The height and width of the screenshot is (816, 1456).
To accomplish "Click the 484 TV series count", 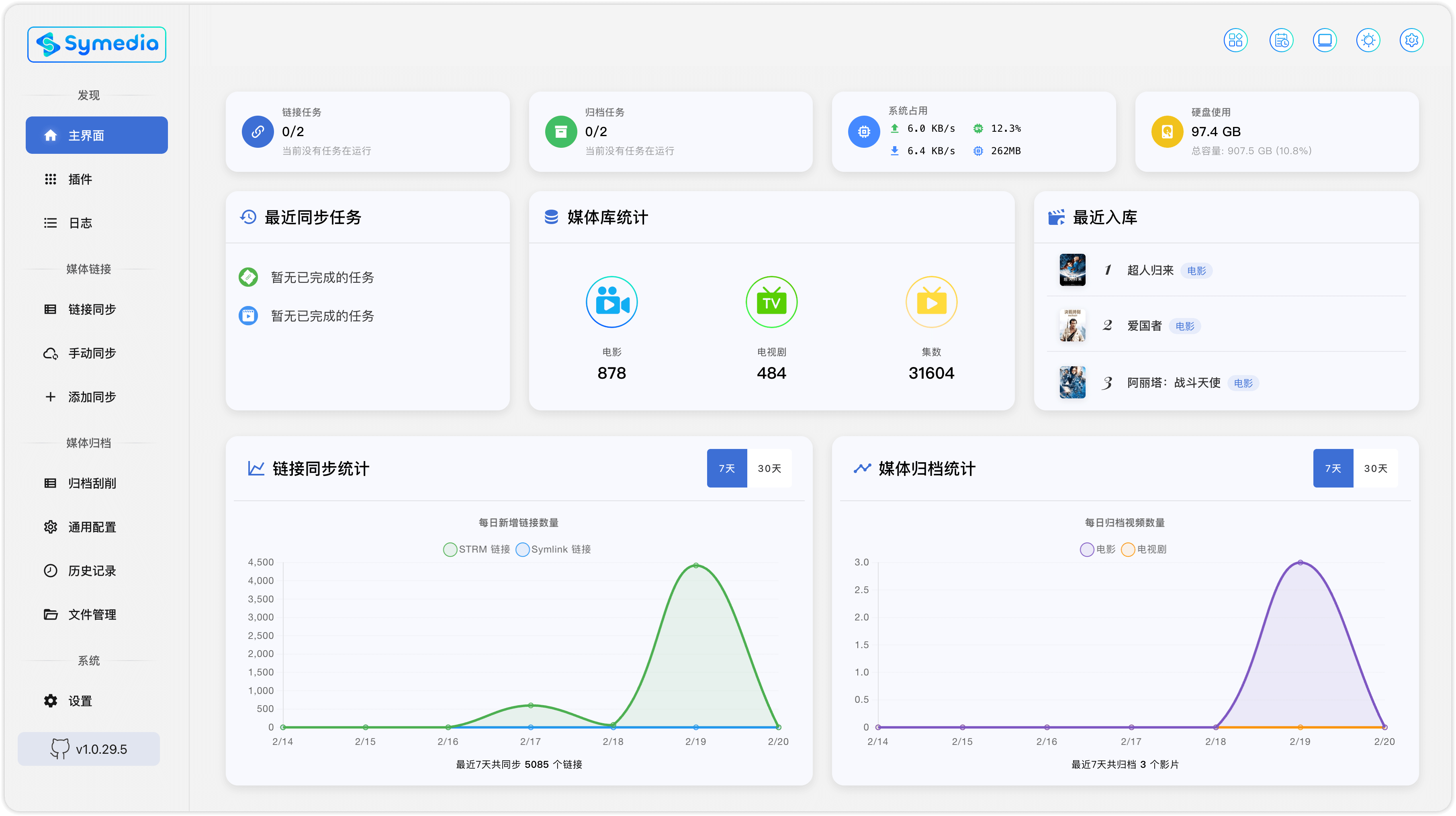I will tap(771, 373).
